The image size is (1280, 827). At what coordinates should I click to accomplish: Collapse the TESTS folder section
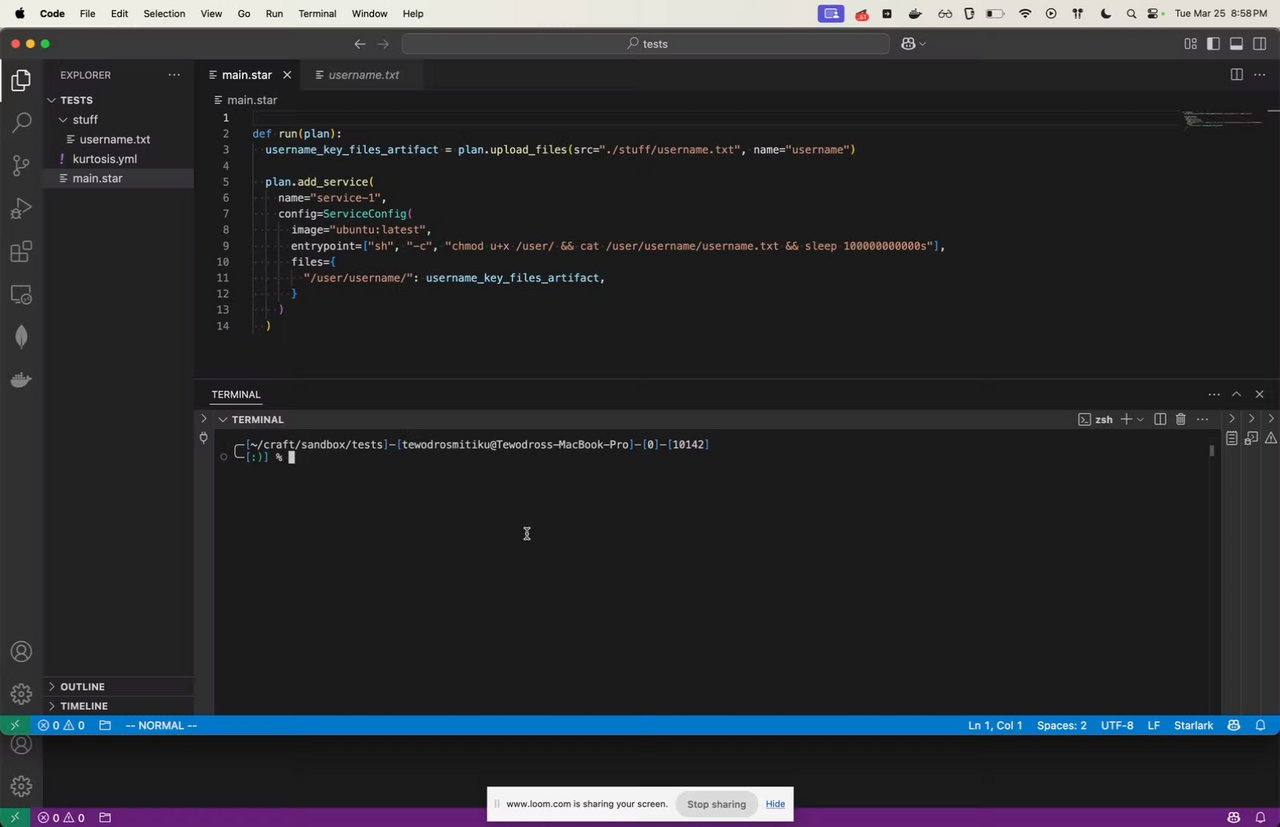53,100
